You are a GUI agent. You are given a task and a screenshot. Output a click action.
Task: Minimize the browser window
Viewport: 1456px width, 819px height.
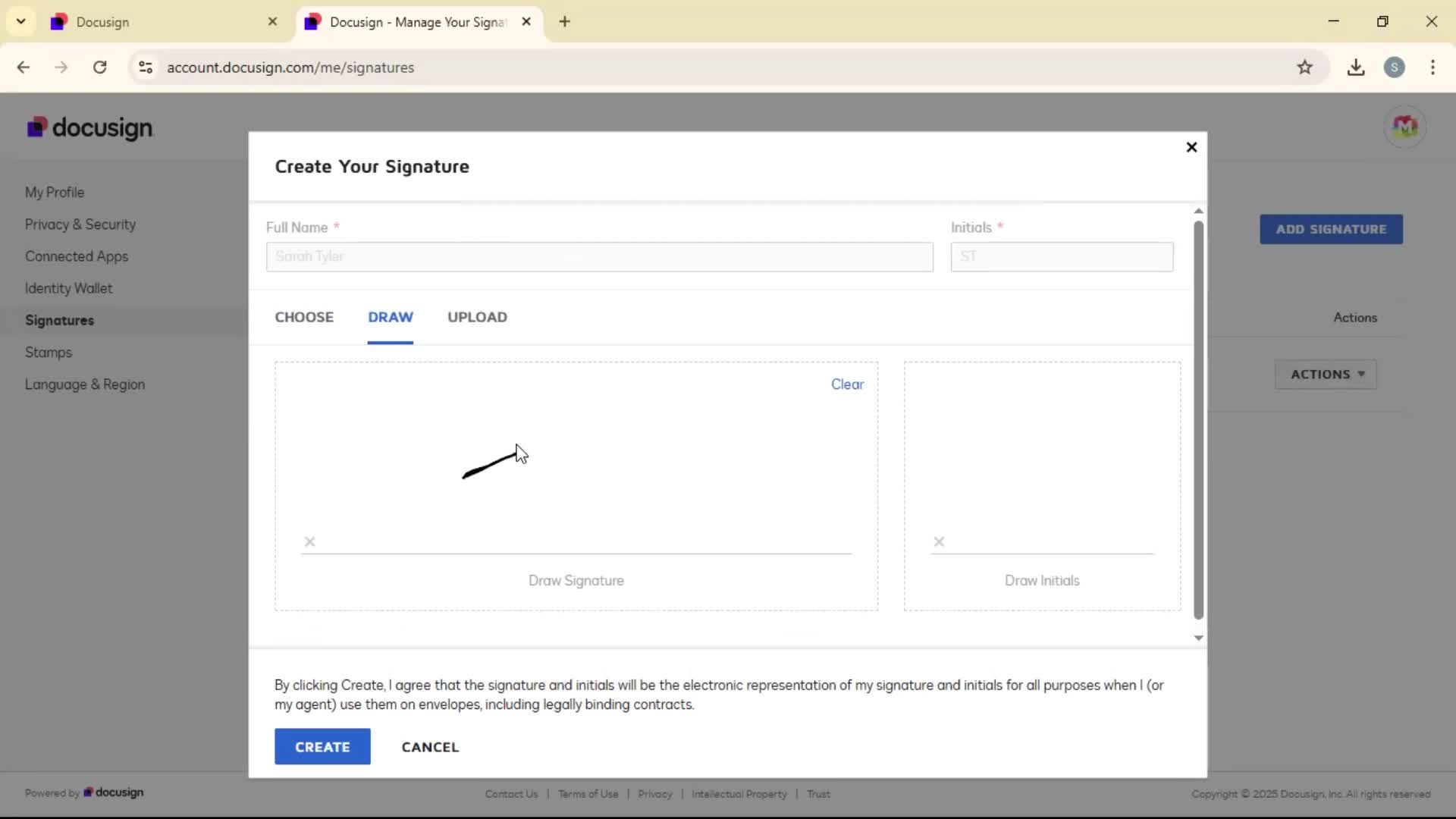coord(1333,21)
